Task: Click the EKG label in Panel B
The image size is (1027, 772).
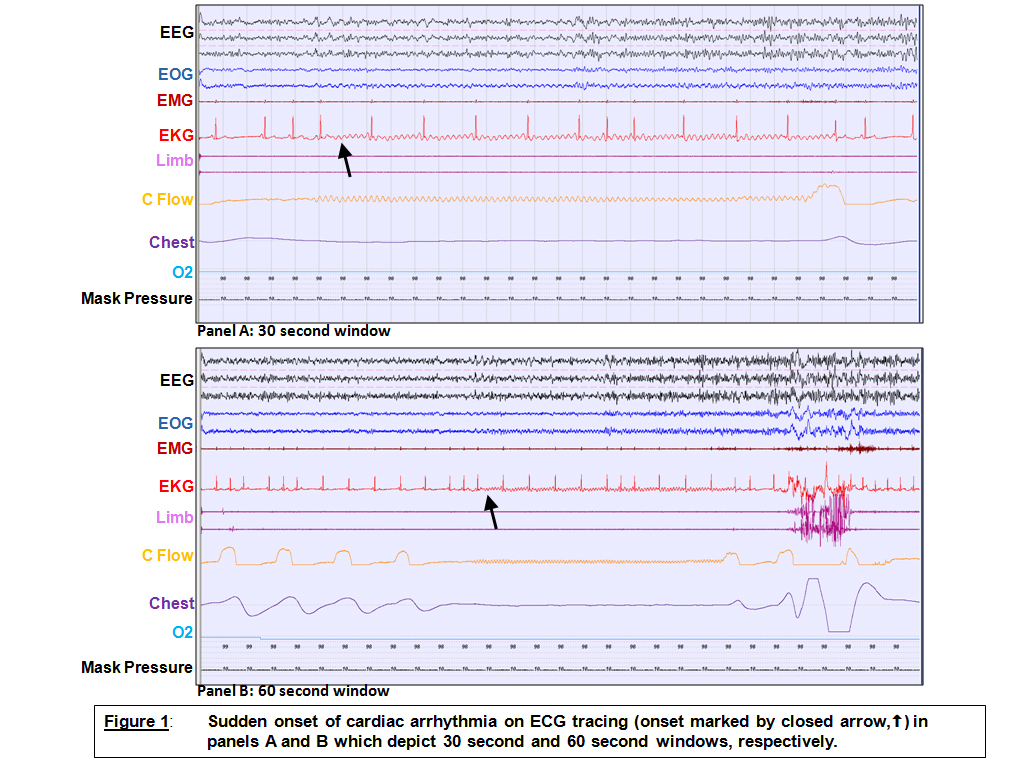Action: (x=175, y=487)
